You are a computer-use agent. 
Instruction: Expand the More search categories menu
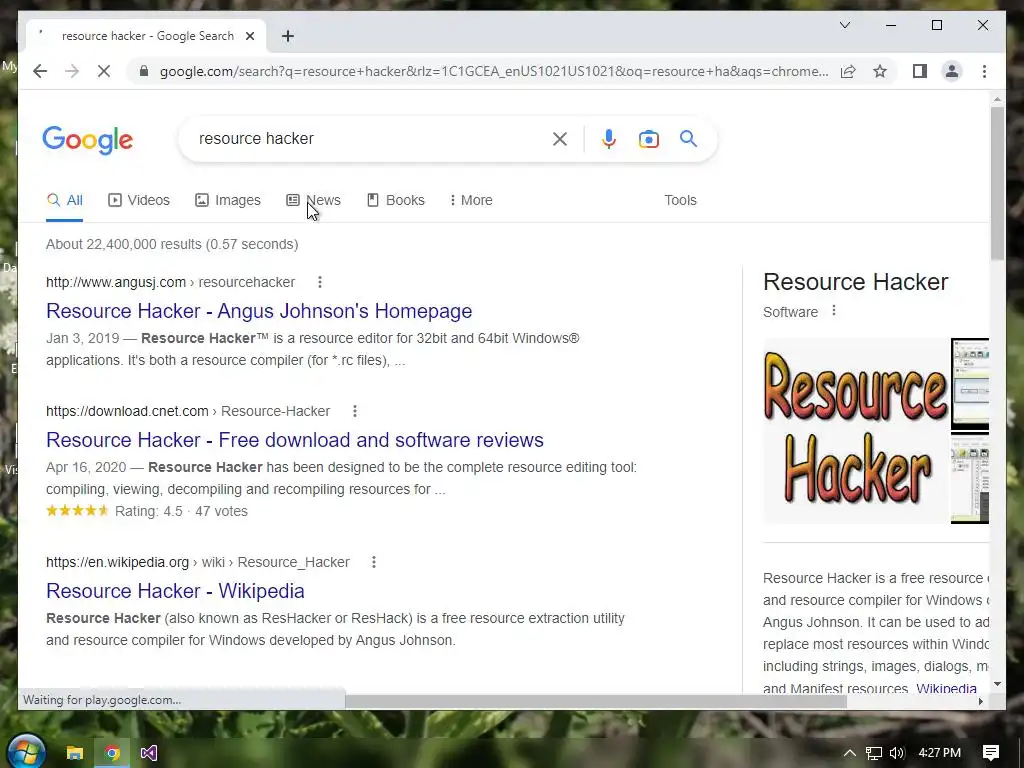[471, 200]
